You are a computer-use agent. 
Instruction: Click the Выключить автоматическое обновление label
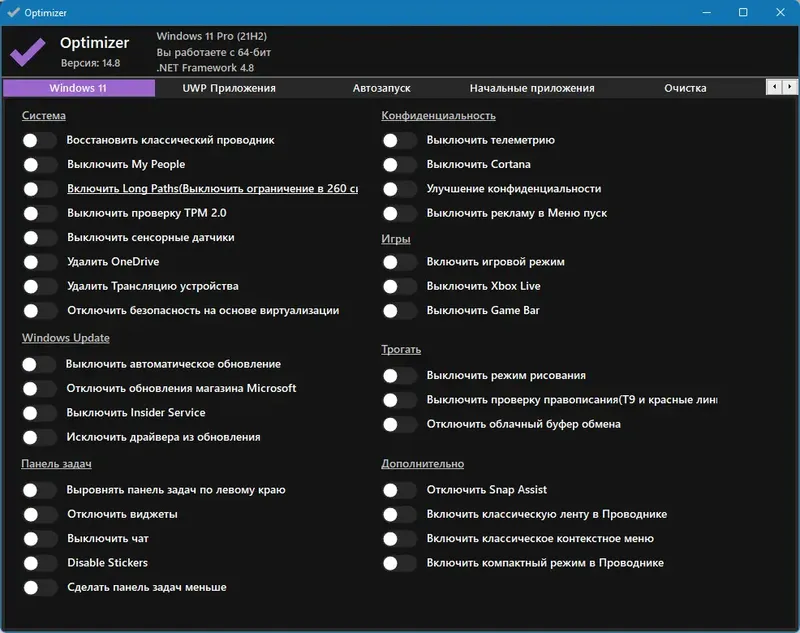coord(174,364)
